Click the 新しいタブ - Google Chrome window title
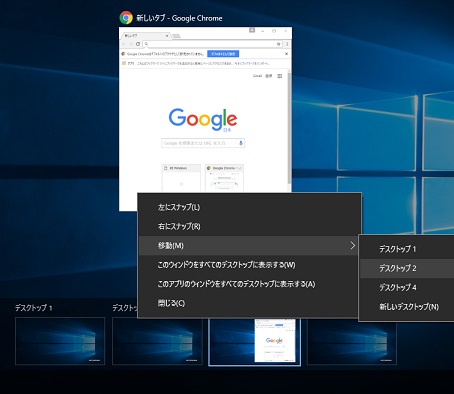This screenshot has height=394, width=454. [x=179, y=18]
